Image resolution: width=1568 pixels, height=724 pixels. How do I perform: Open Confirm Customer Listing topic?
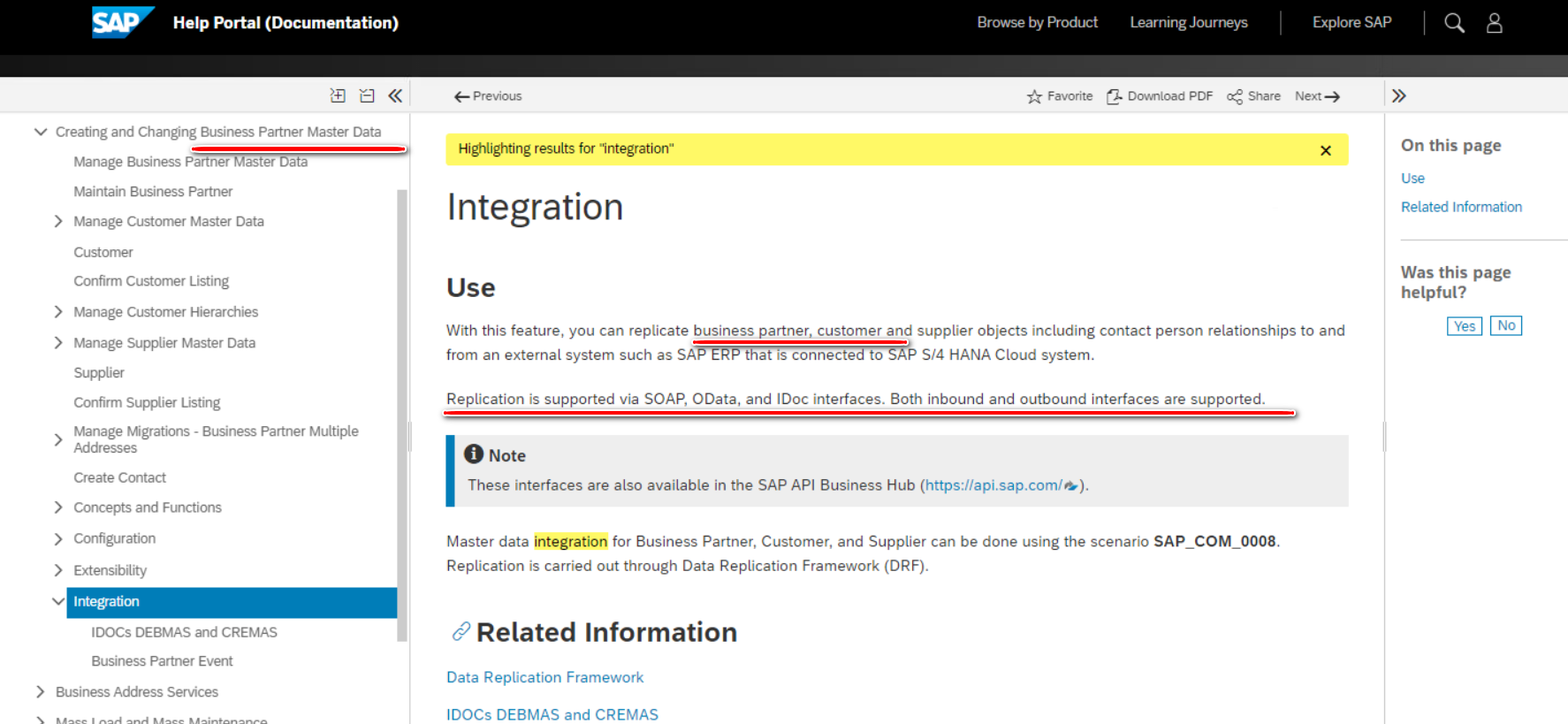(x=151, y=281)
